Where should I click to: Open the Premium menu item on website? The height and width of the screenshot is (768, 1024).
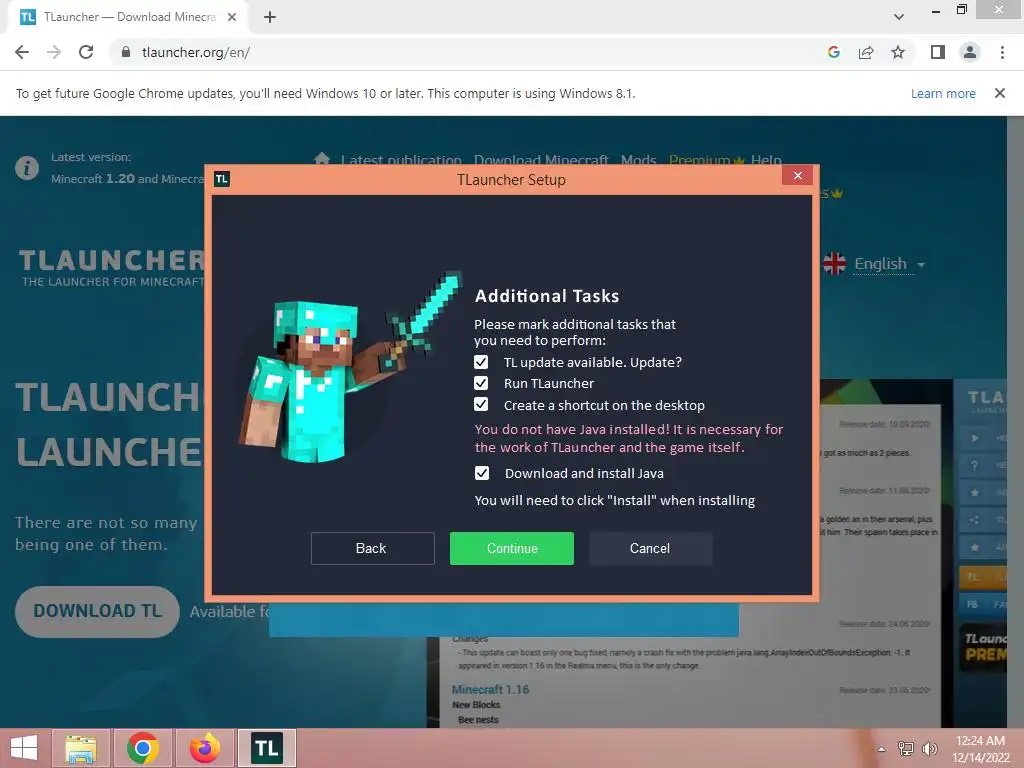tap(706, 159)
